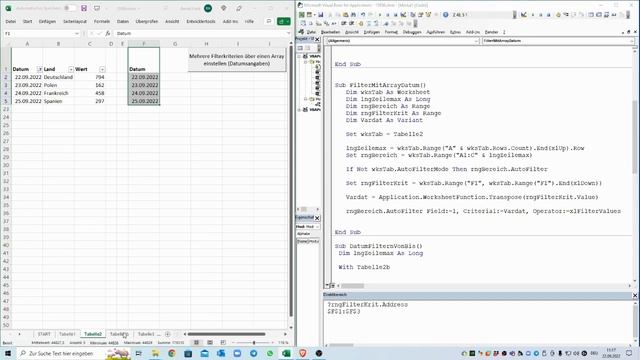Screen dimensions: 640x360
Task: Open the Fenster menu in VBA editor
Action: click(x=491, y=32)
